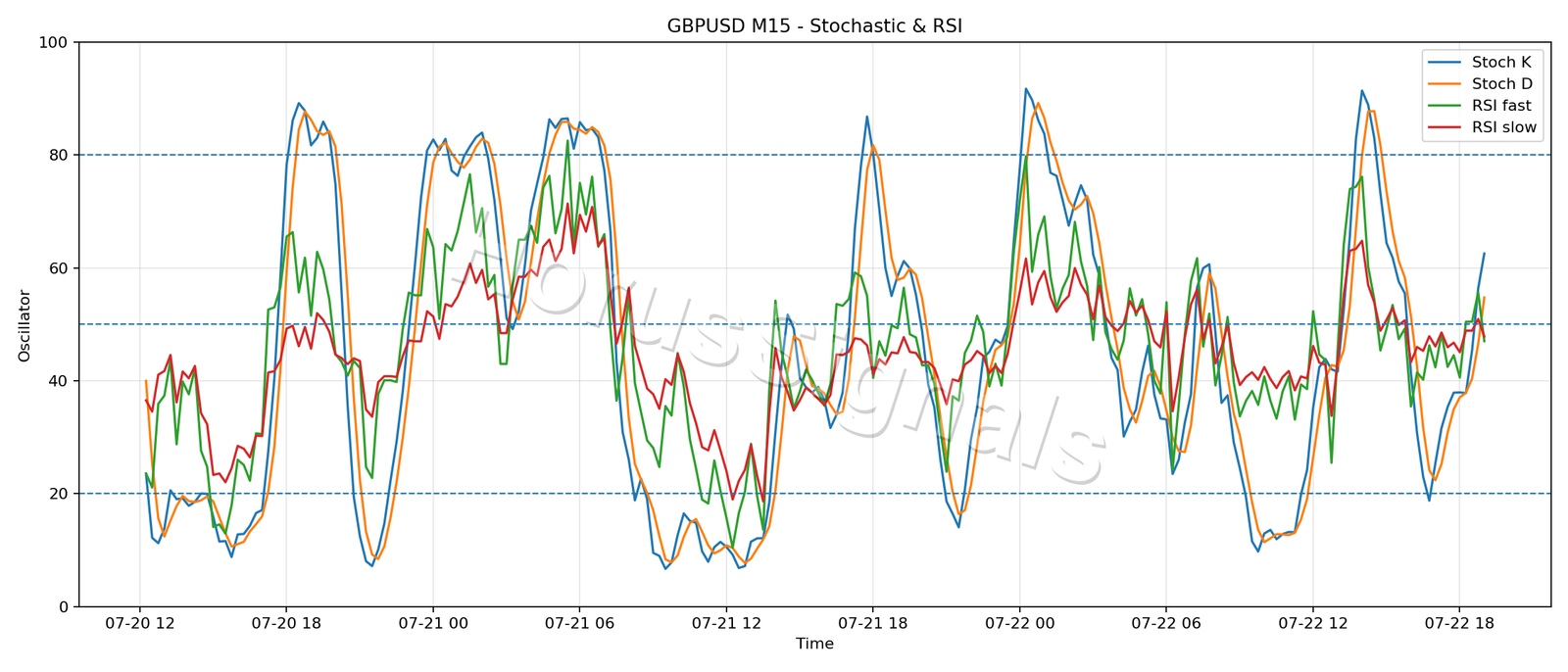This screenshot has height=672, width=1568.
Task: Click the y-axis tick label 0
Action: coord(64,606)
